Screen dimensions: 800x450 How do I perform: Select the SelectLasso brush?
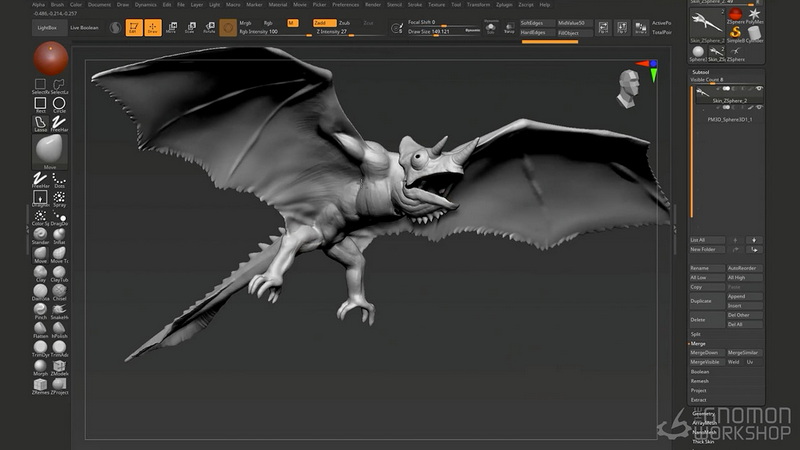pos(59,86)
